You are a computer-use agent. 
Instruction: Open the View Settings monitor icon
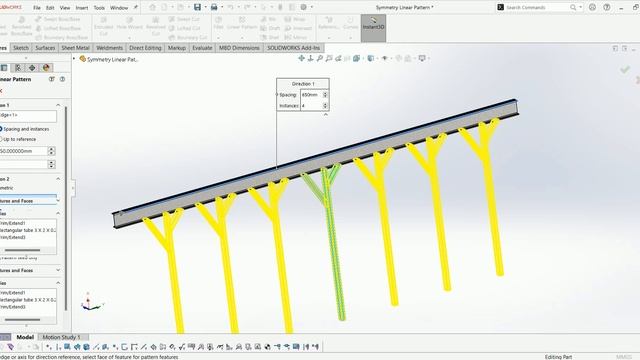(x=422, y=58)
